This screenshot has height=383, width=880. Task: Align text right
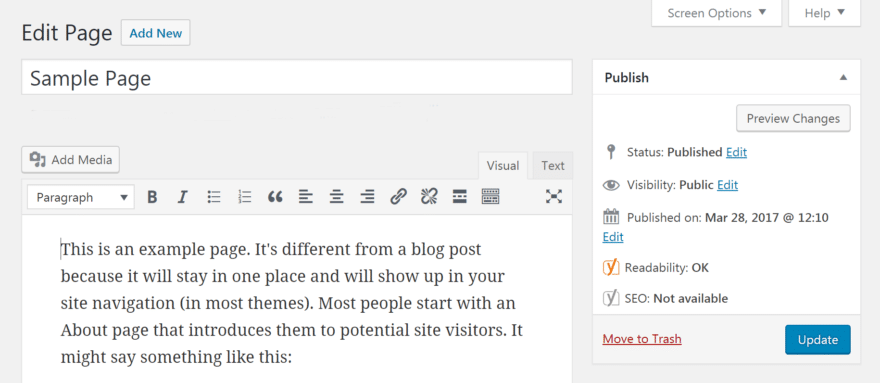[368, 197]
